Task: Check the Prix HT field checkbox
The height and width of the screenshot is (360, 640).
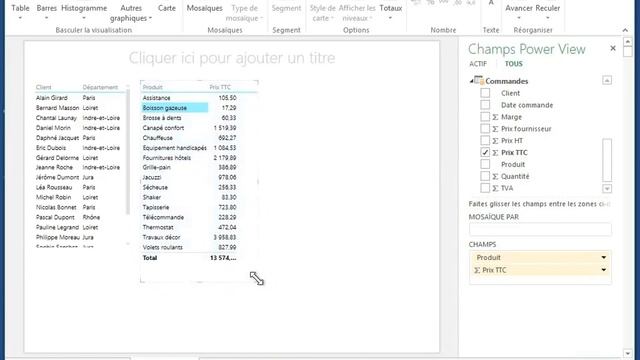Action: [485, 140]
